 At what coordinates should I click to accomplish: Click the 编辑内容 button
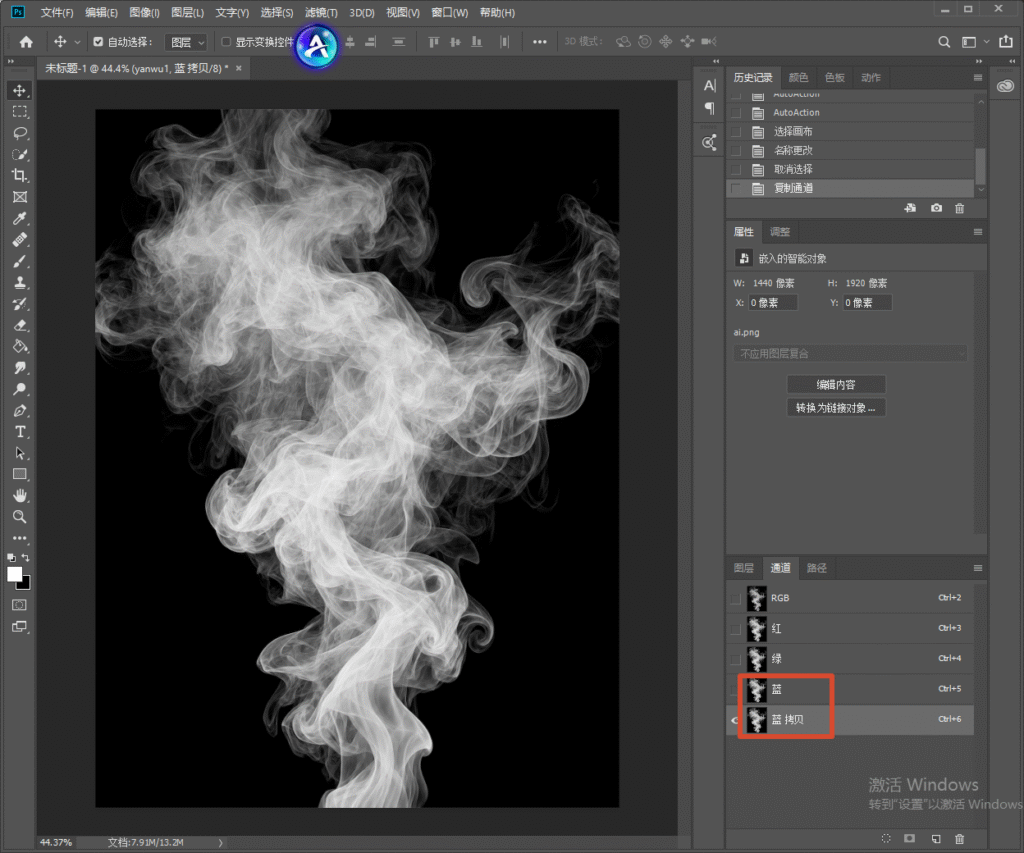[836, 385]
